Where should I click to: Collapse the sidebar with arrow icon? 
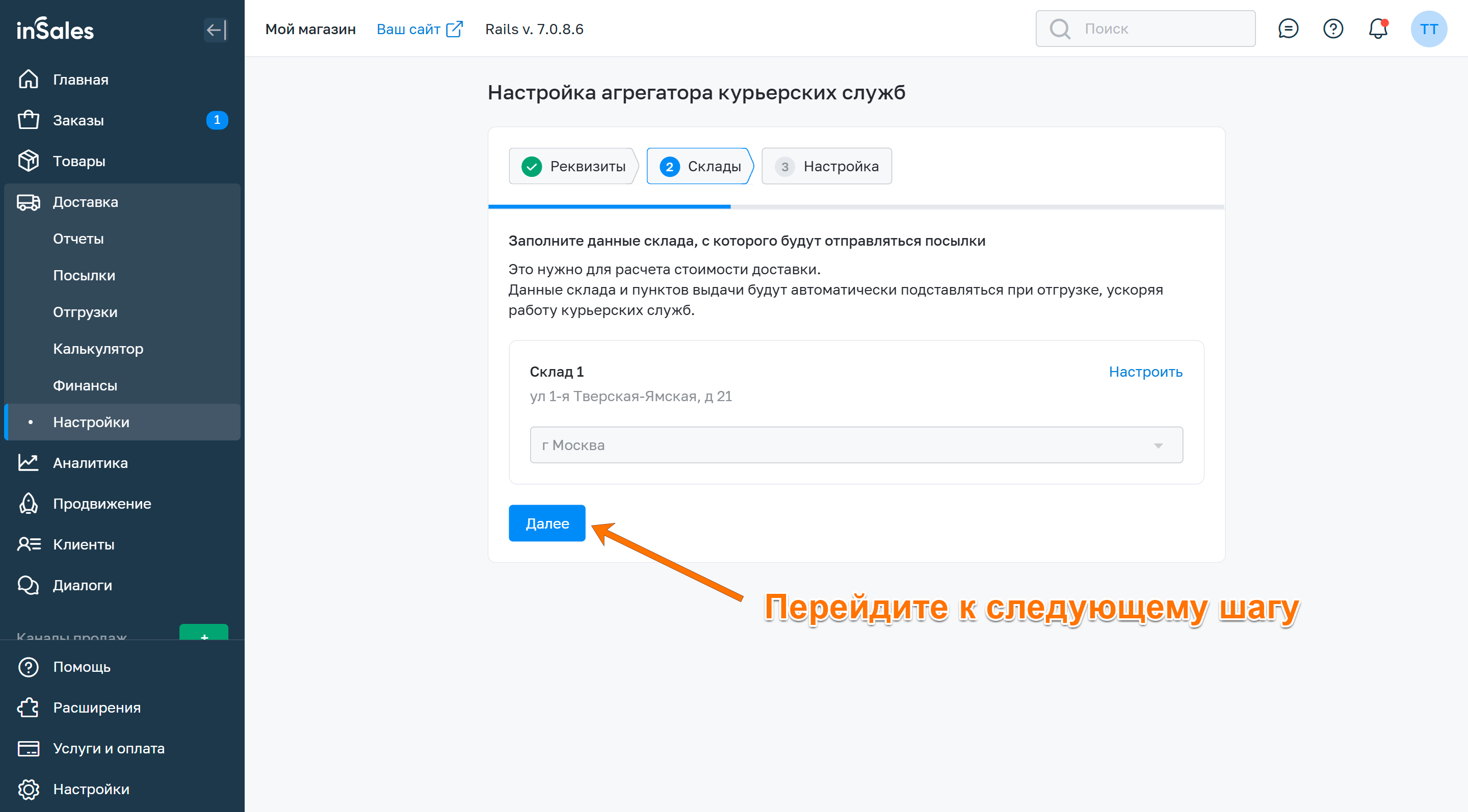[x=216, y=30]
